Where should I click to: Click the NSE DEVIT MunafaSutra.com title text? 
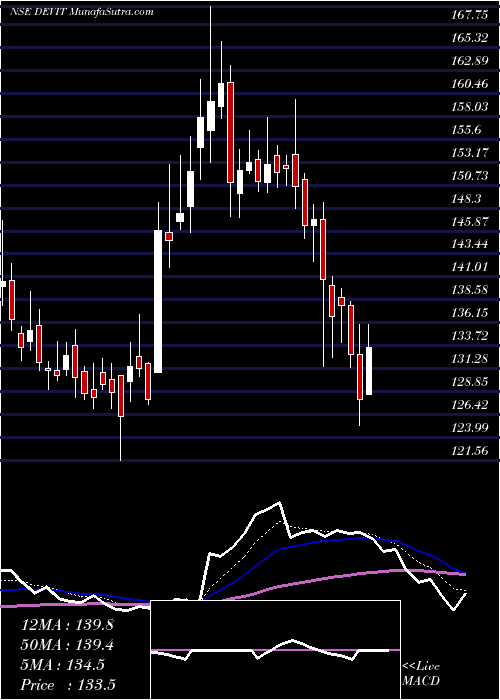click(82, 12)
